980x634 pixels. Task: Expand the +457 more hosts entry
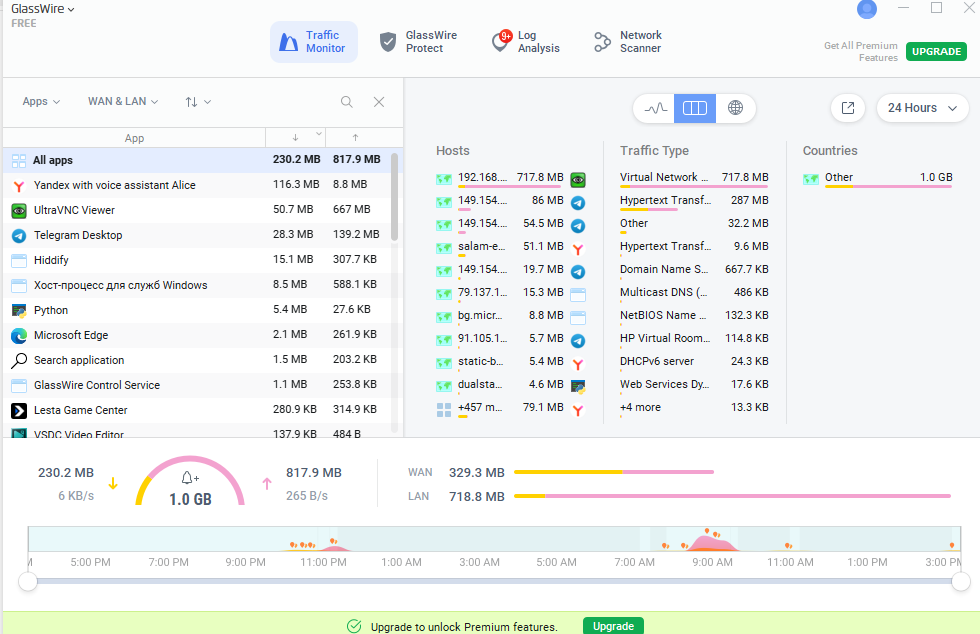pyautogui.click(x=499, y=408)
